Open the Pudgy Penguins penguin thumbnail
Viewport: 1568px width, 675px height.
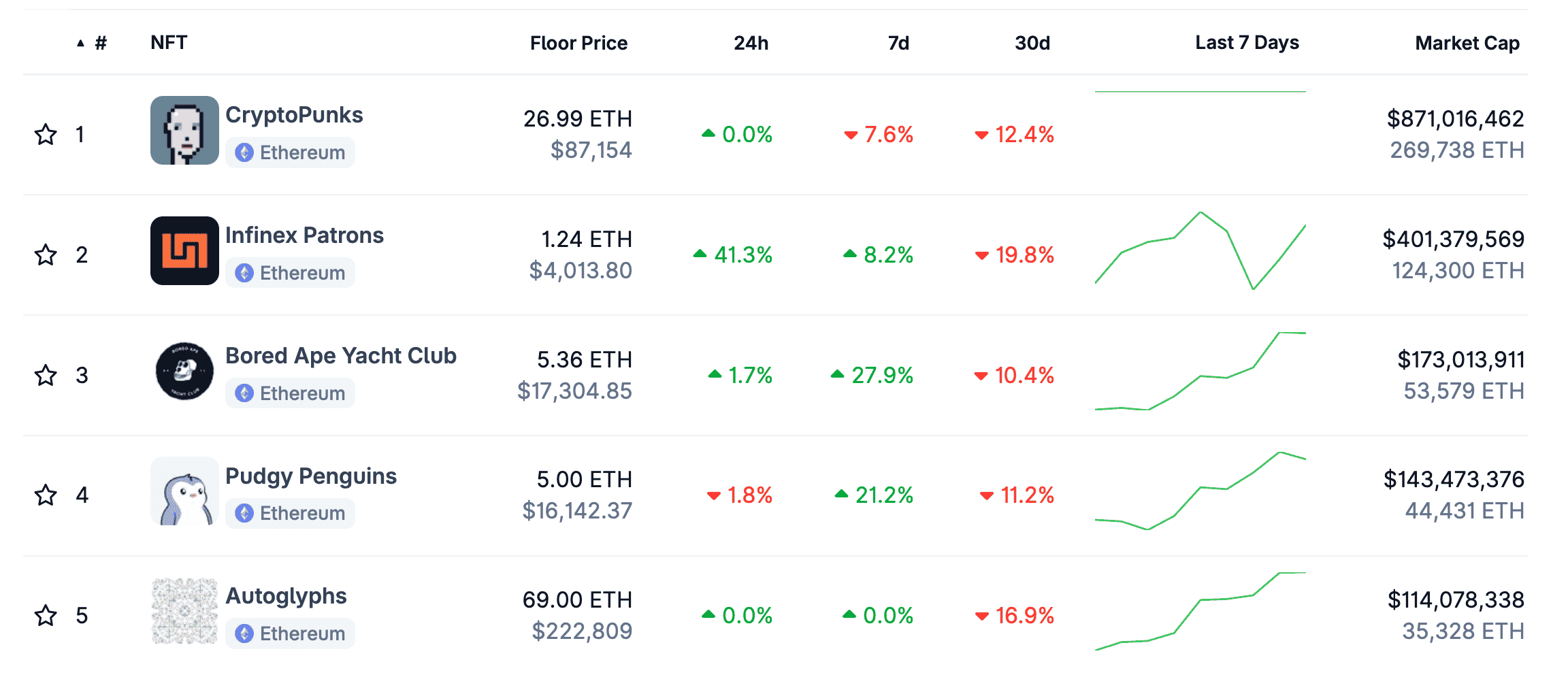click(x=184, y=491)
